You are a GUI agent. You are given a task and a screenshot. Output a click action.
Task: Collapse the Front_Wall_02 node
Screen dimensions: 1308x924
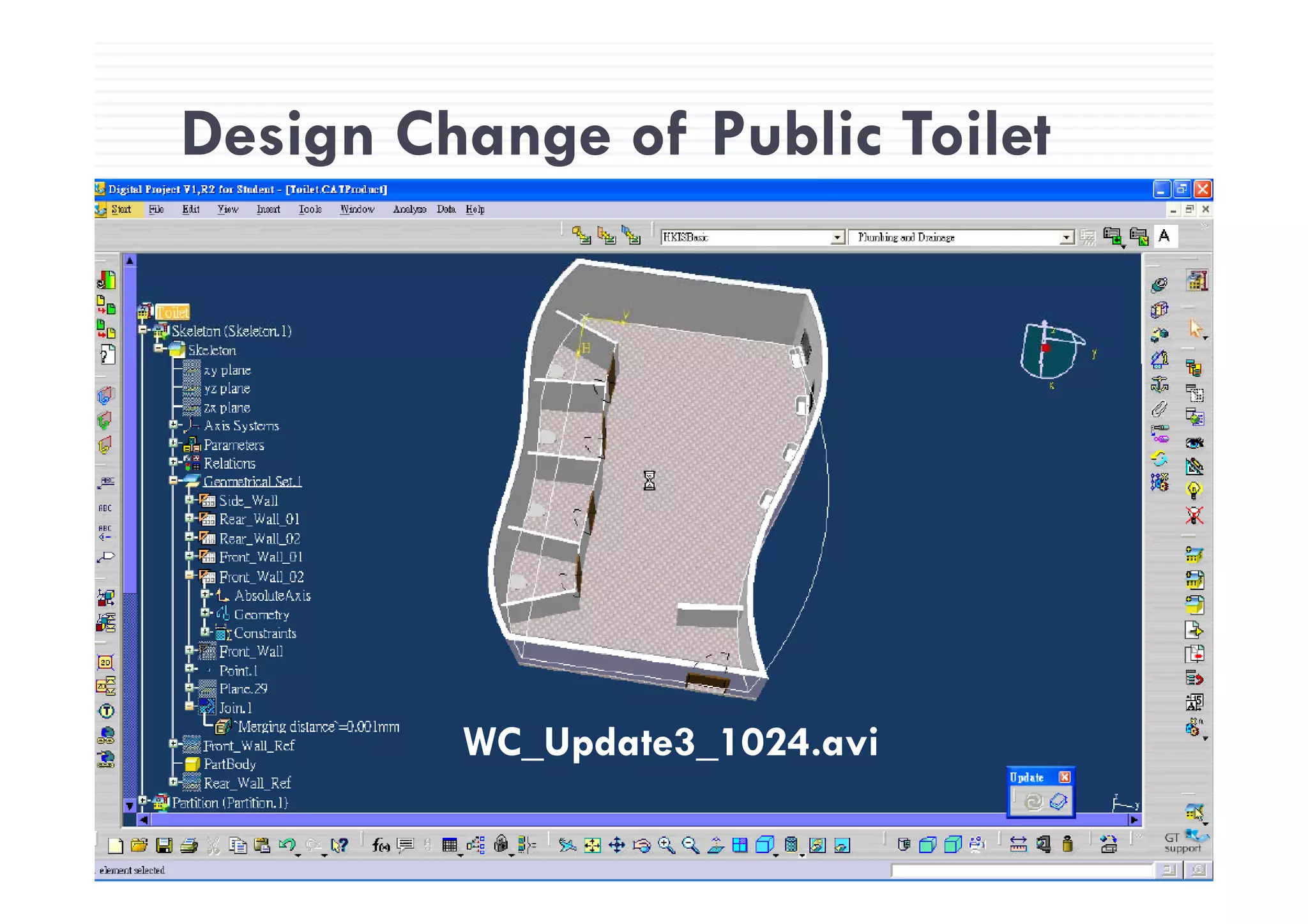(x=189, y=575)
